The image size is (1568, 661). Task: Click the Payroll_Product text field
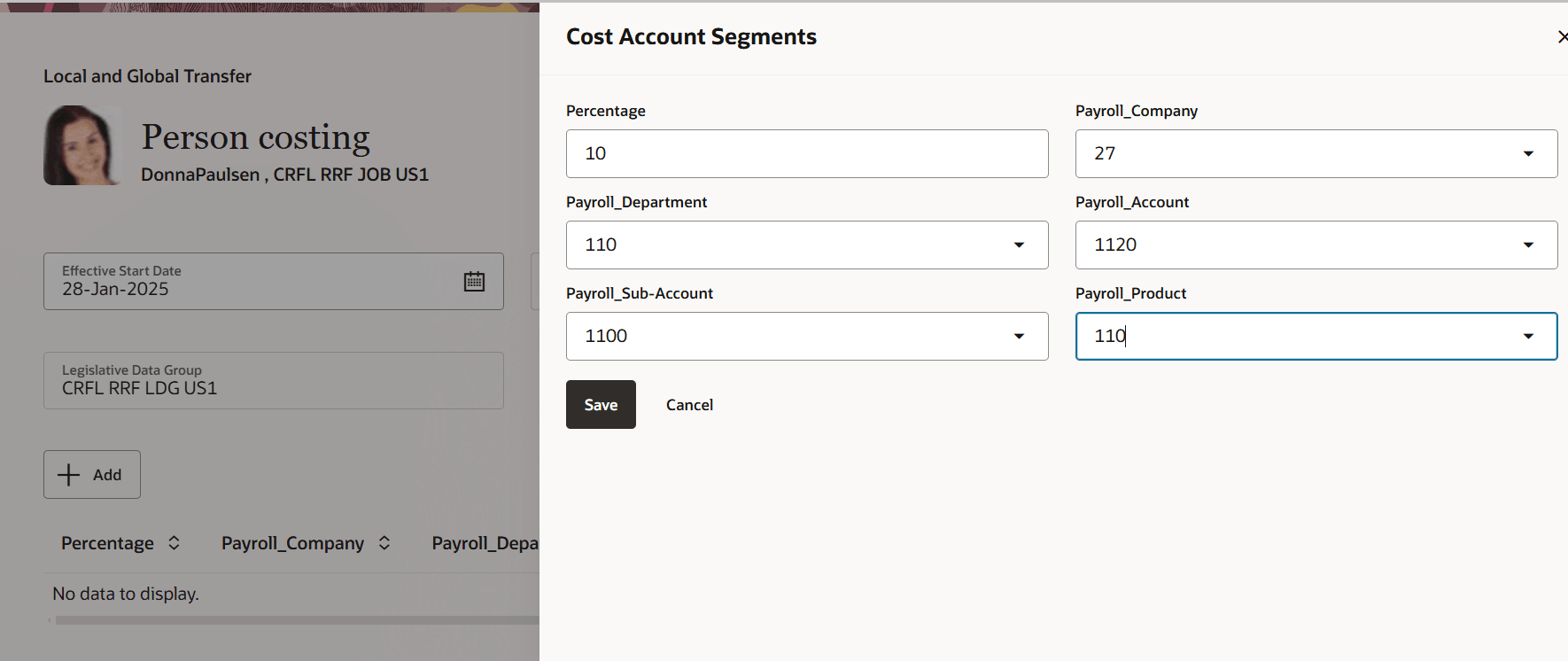point(1293,337)
